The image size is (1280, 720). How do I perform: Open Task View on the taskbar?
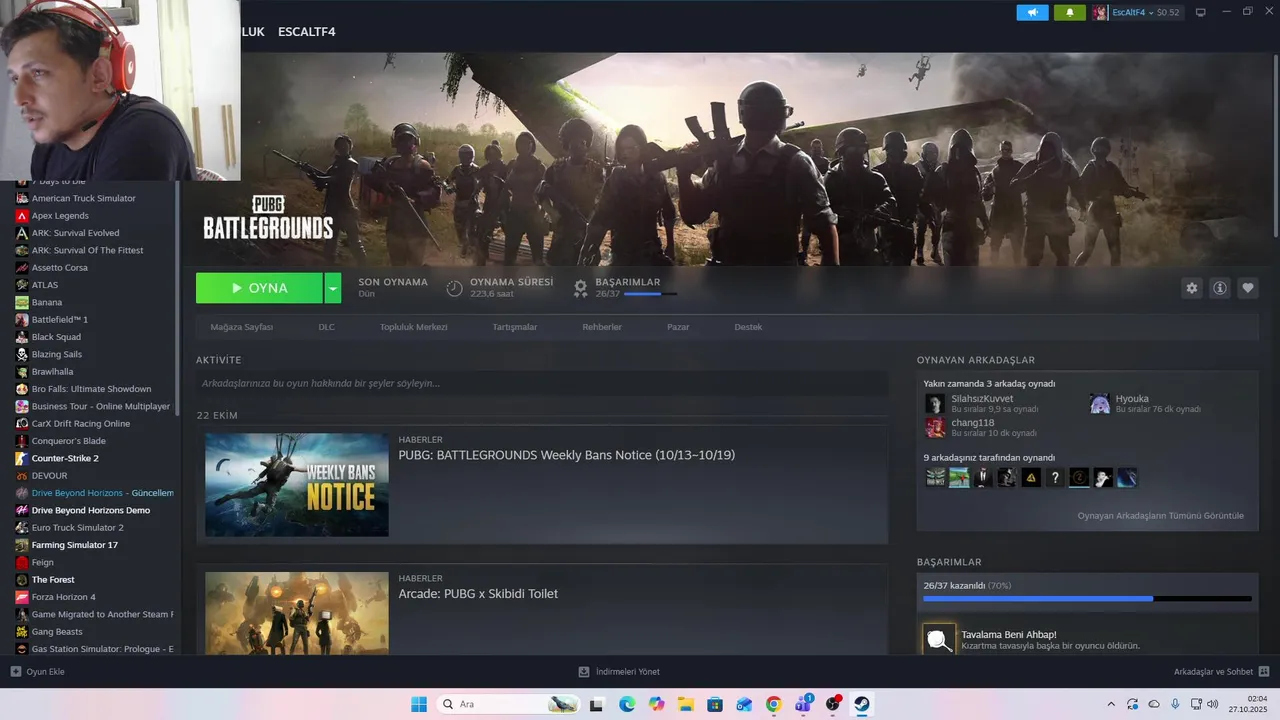pos(597,704)
